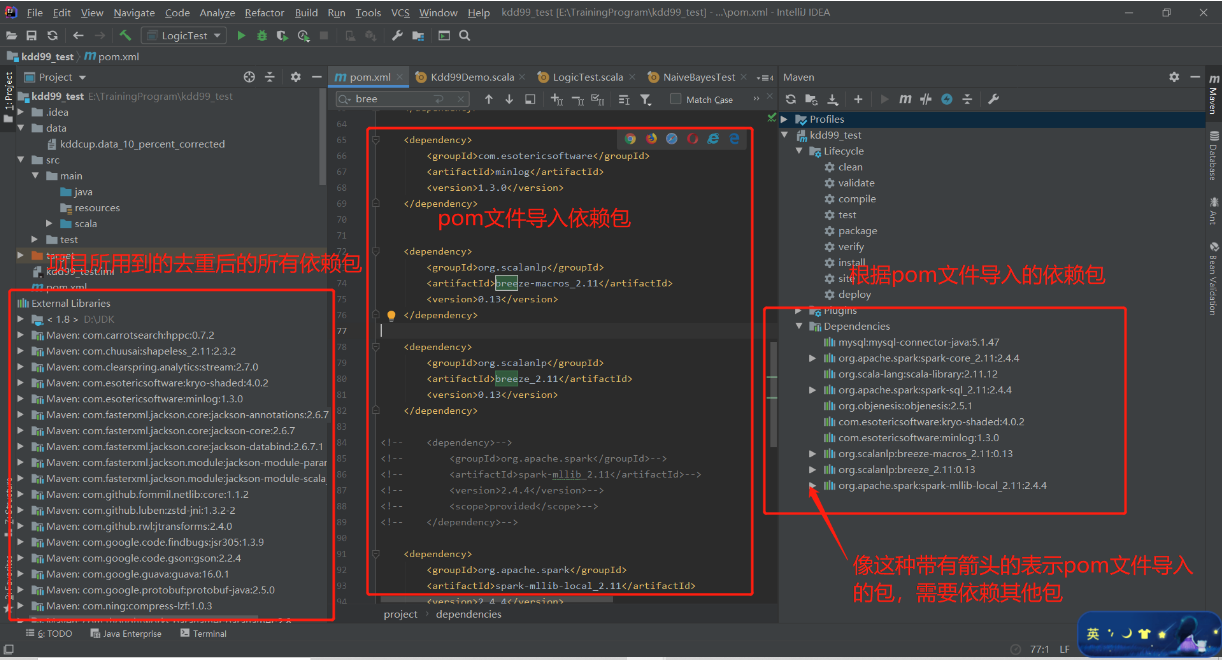Expand Maven: com.carrotsearch:hppc:0.7.2 library
Screen dimensions: 1223x660
click(x=22, y=335)
